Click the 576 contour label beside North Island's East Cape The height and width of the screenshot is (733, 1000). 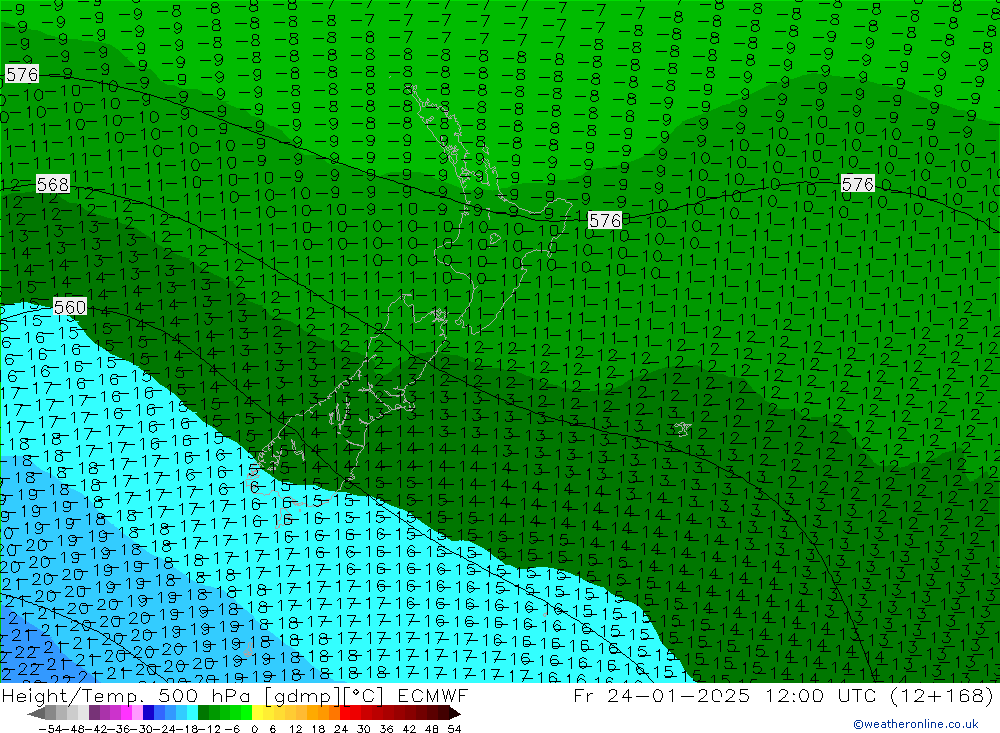(x=605, y=220)
